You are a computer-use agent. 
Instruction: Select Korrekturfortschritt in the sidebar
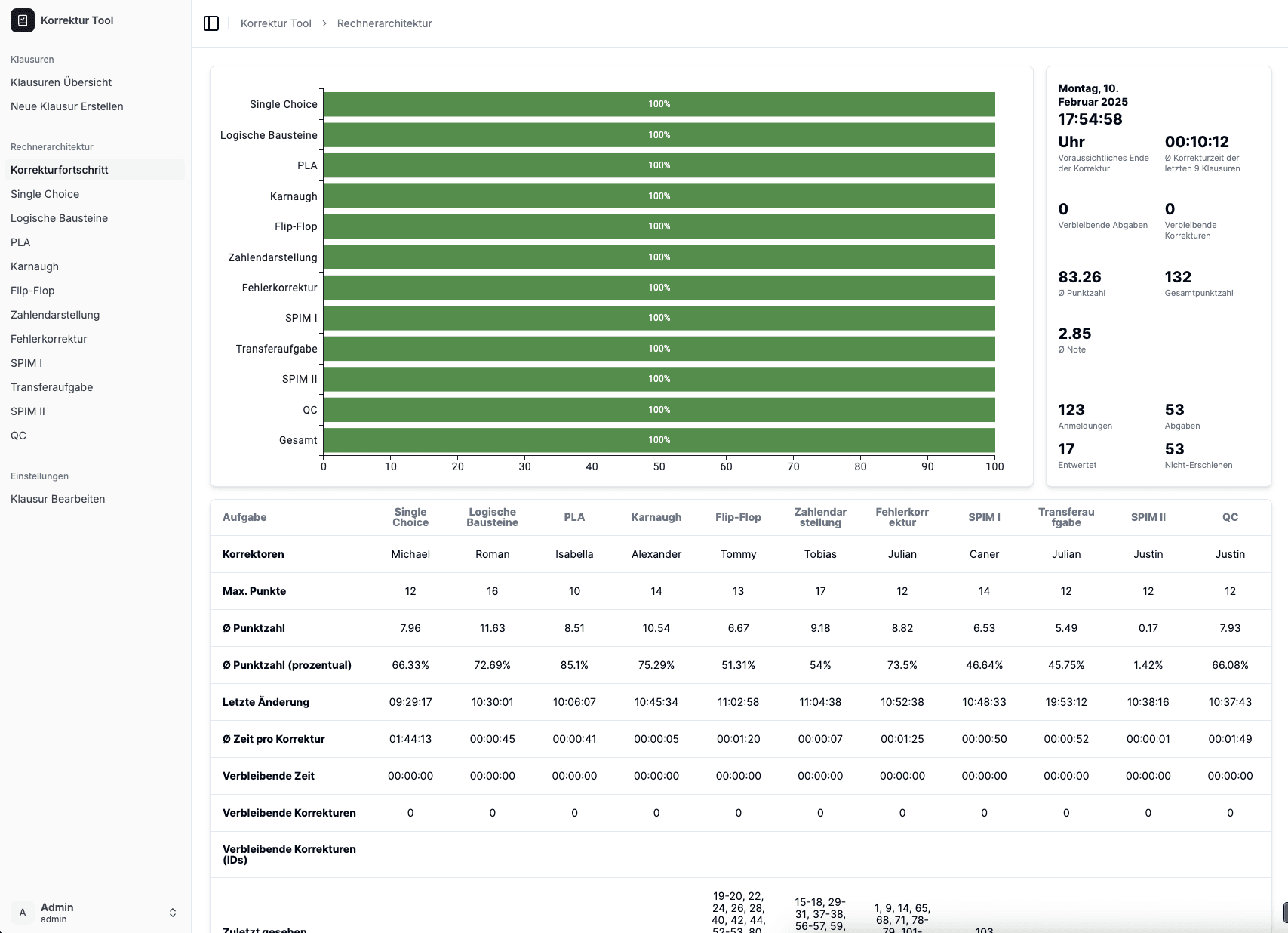click(x=59, y=169)
